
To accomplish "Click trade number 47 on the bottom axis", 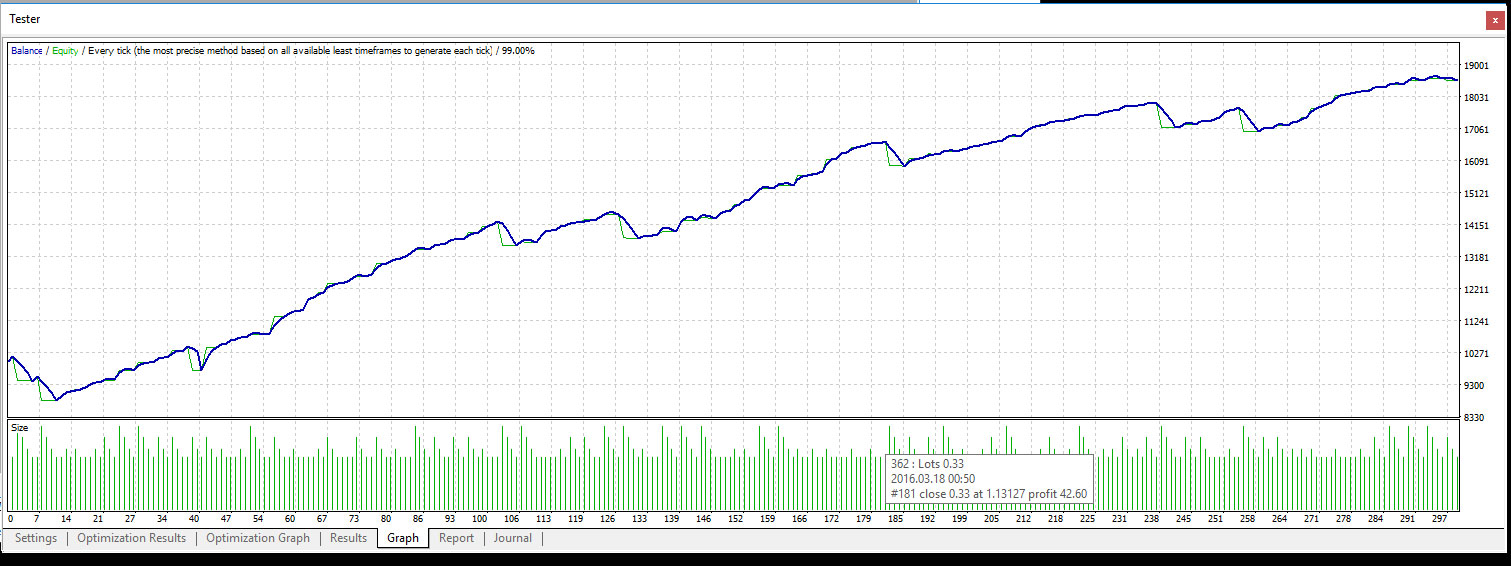I will [x=226, y=519].
